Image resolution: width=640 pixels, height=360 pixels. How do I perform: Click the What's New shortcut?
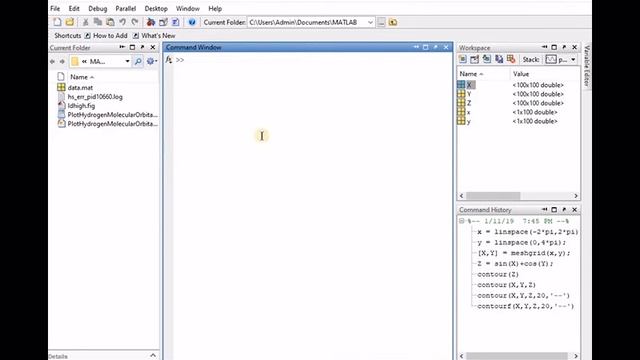point(154,36)
